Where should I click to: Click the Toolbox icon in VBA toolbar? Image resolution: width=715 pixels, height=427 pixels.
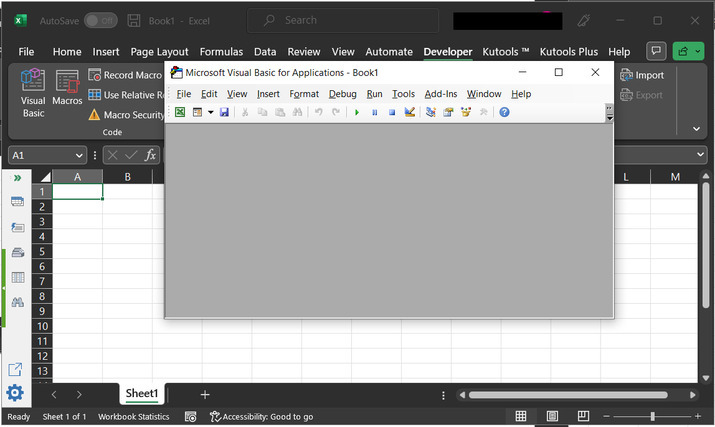(x=483, y=112)
